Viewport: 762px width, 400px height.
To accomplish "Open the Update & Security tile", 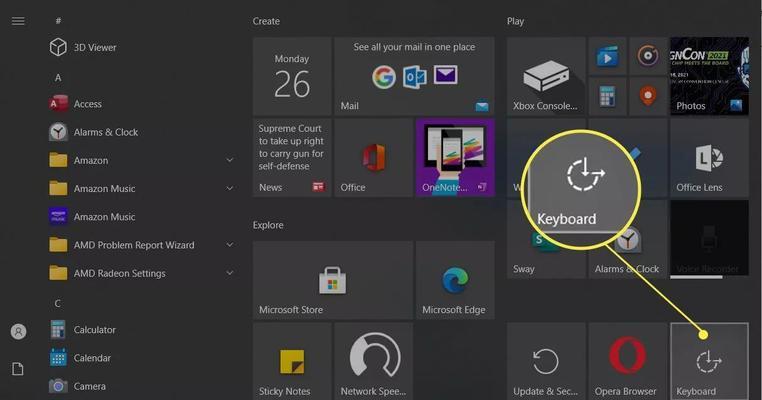I will (x=546, y=361).
